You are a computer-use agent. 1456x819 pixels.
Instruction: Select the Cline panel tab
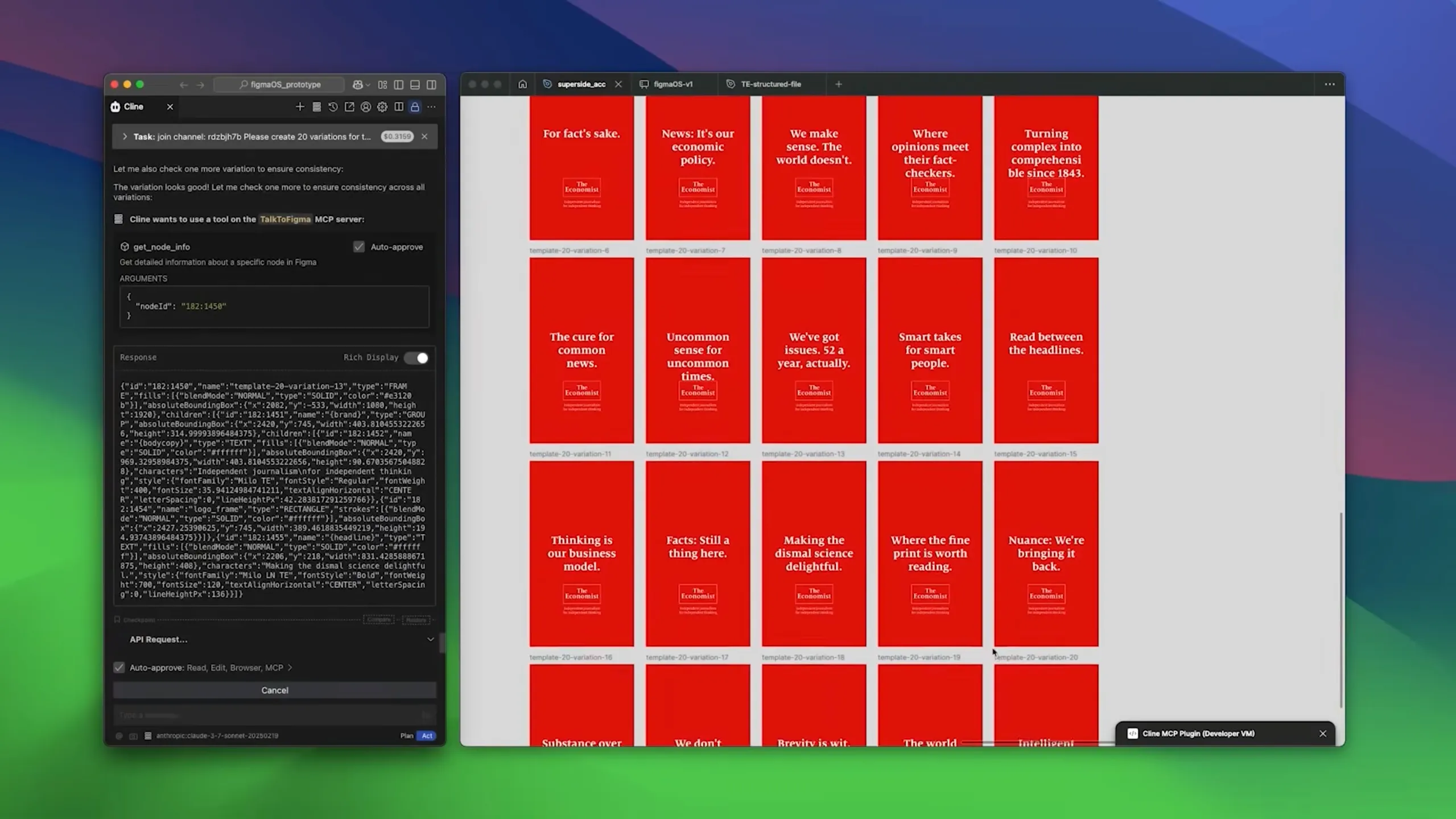(x=134, y=106)
